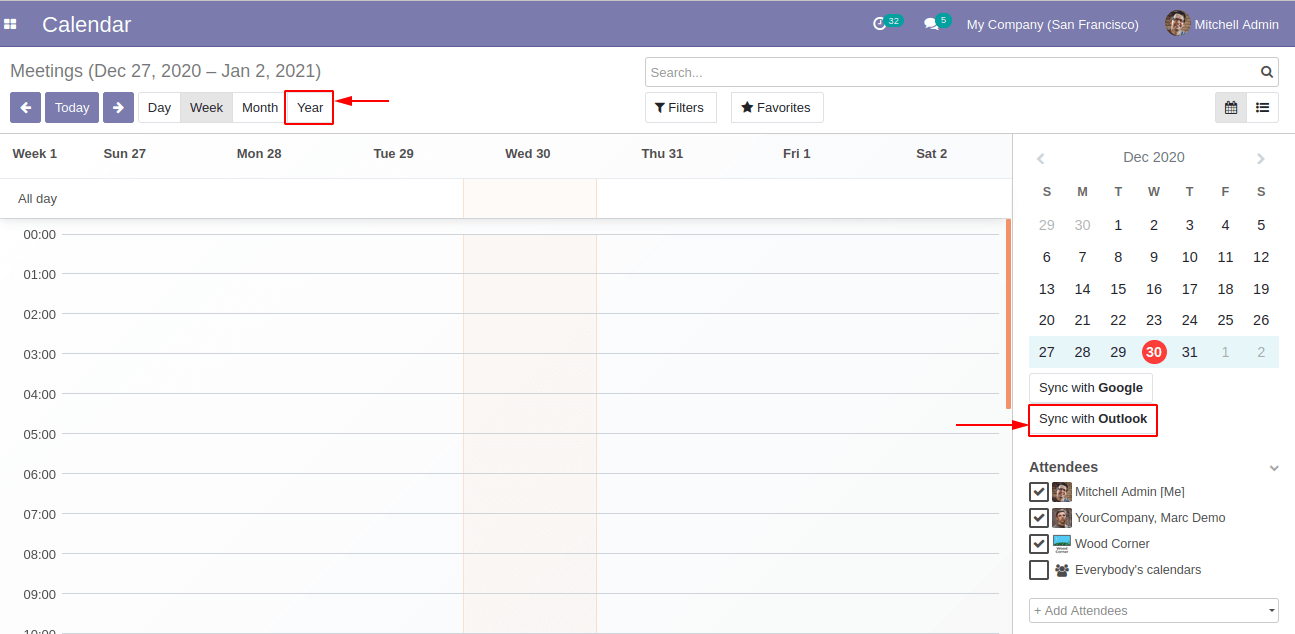Click the Fri 1 column header
The height and width of the screenshot is (634, 1295).
(797, 154)
